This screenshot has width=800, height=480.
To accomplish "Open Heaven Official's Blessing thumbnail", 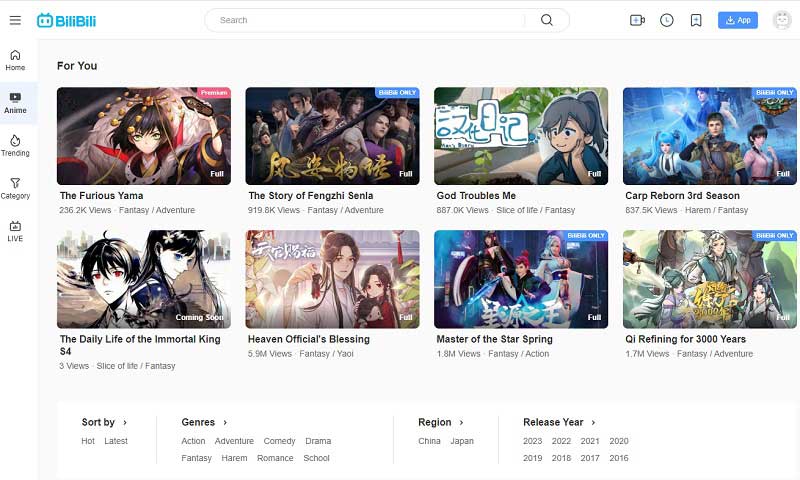I will coord(333,279).
